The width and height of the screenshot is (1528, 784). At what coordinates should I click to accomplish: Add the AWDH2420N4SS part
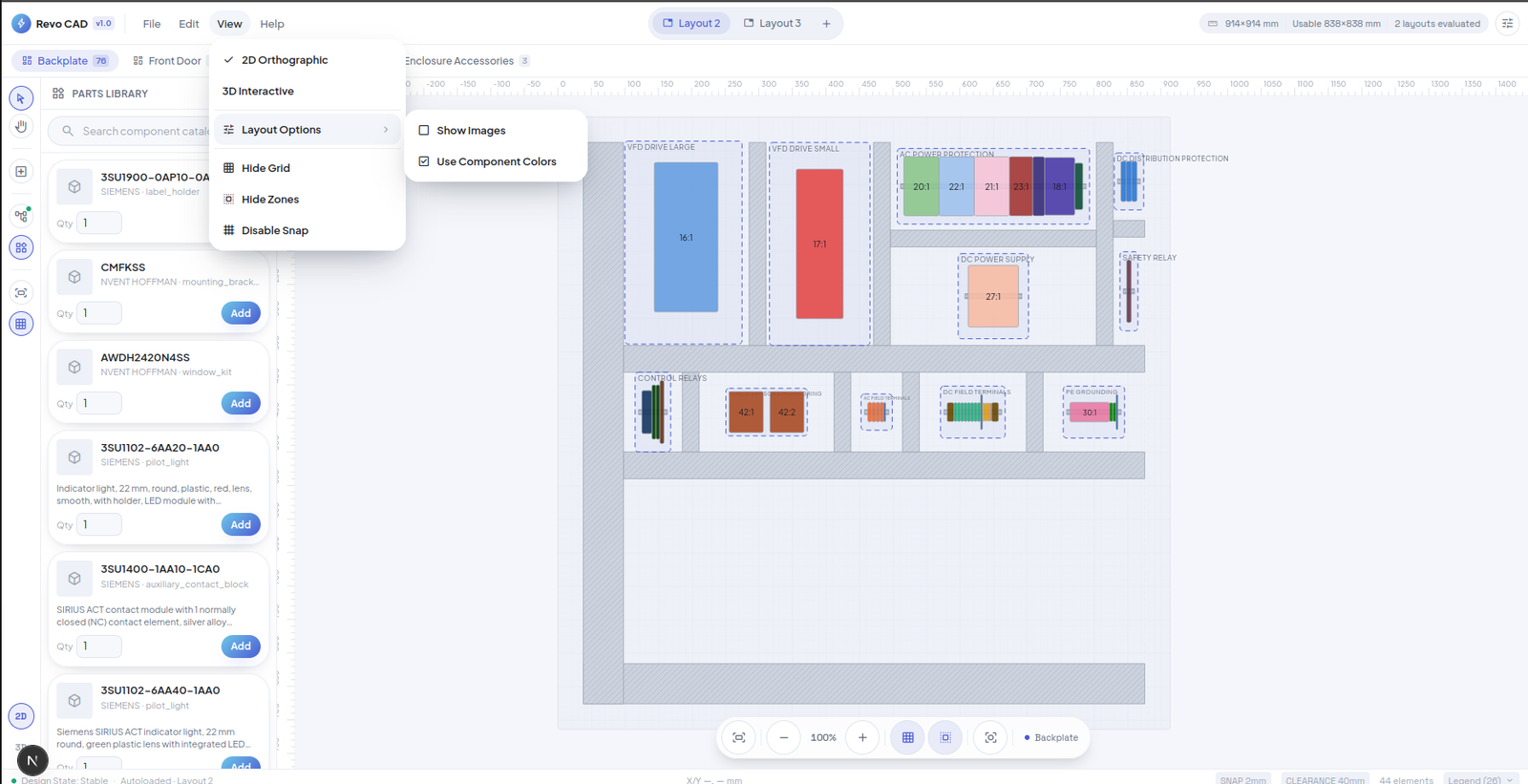click(x=241, y=403)
